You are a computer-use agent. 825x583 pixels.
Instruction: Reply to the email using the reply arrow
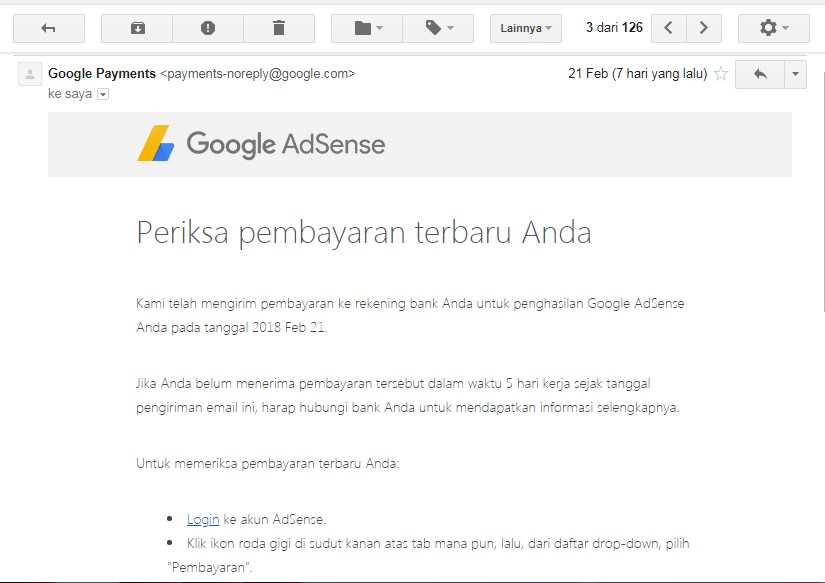(759, 73)
